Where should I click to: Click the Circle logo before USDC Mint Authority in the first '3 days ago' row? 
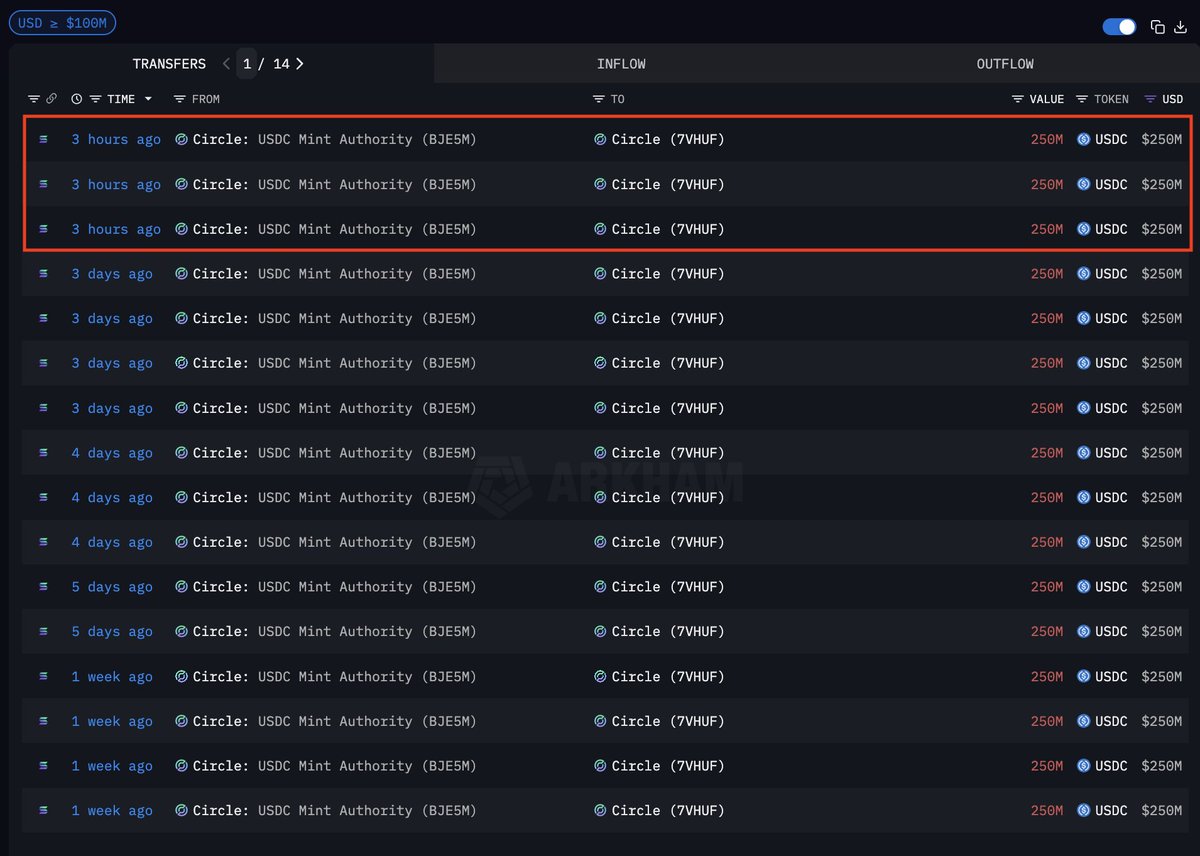click(x=181, y=274)
